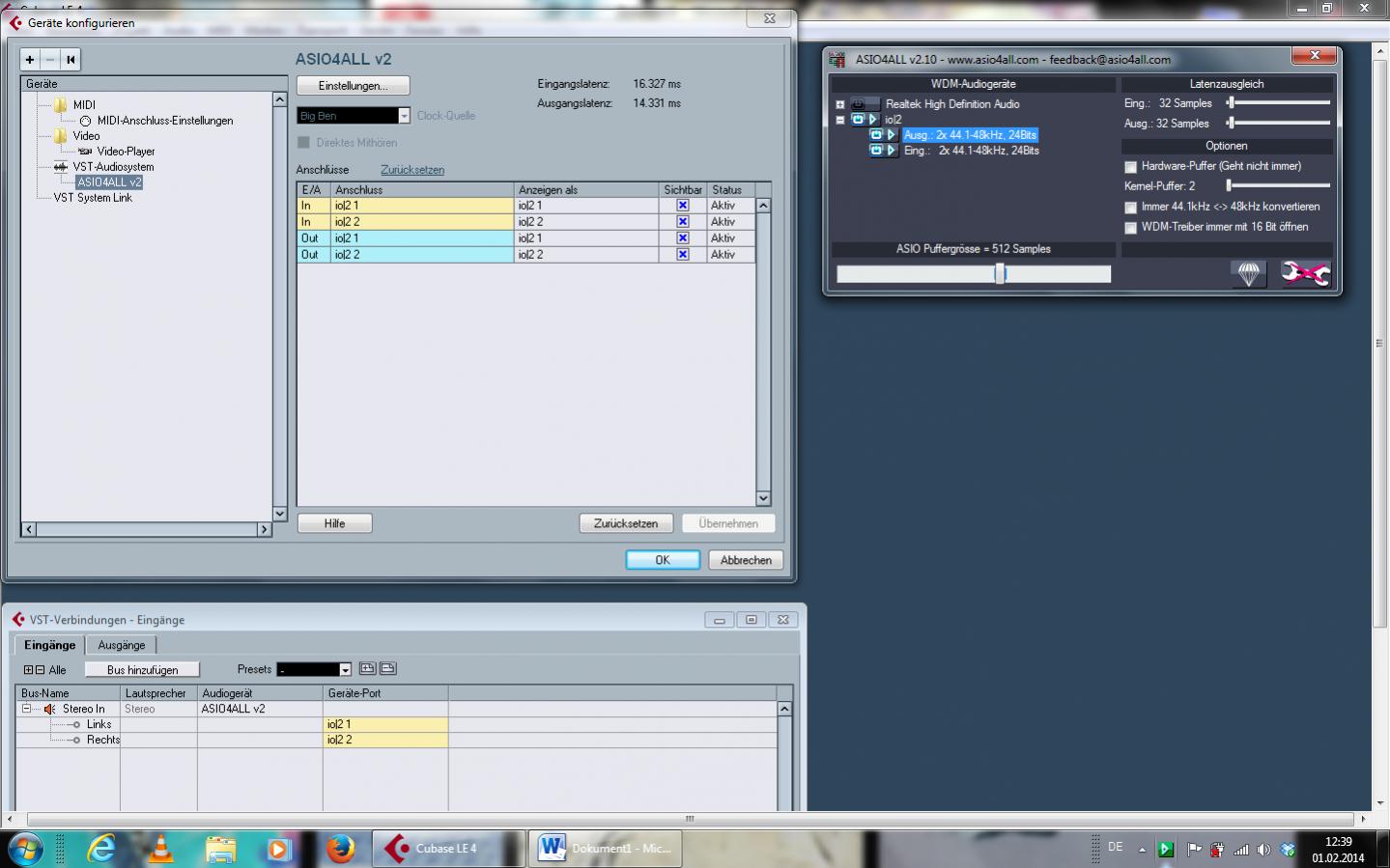Viewport: 1390px width, 868px height.
Task: Click the Abbrechen button
Action: (x=746, y=560)
